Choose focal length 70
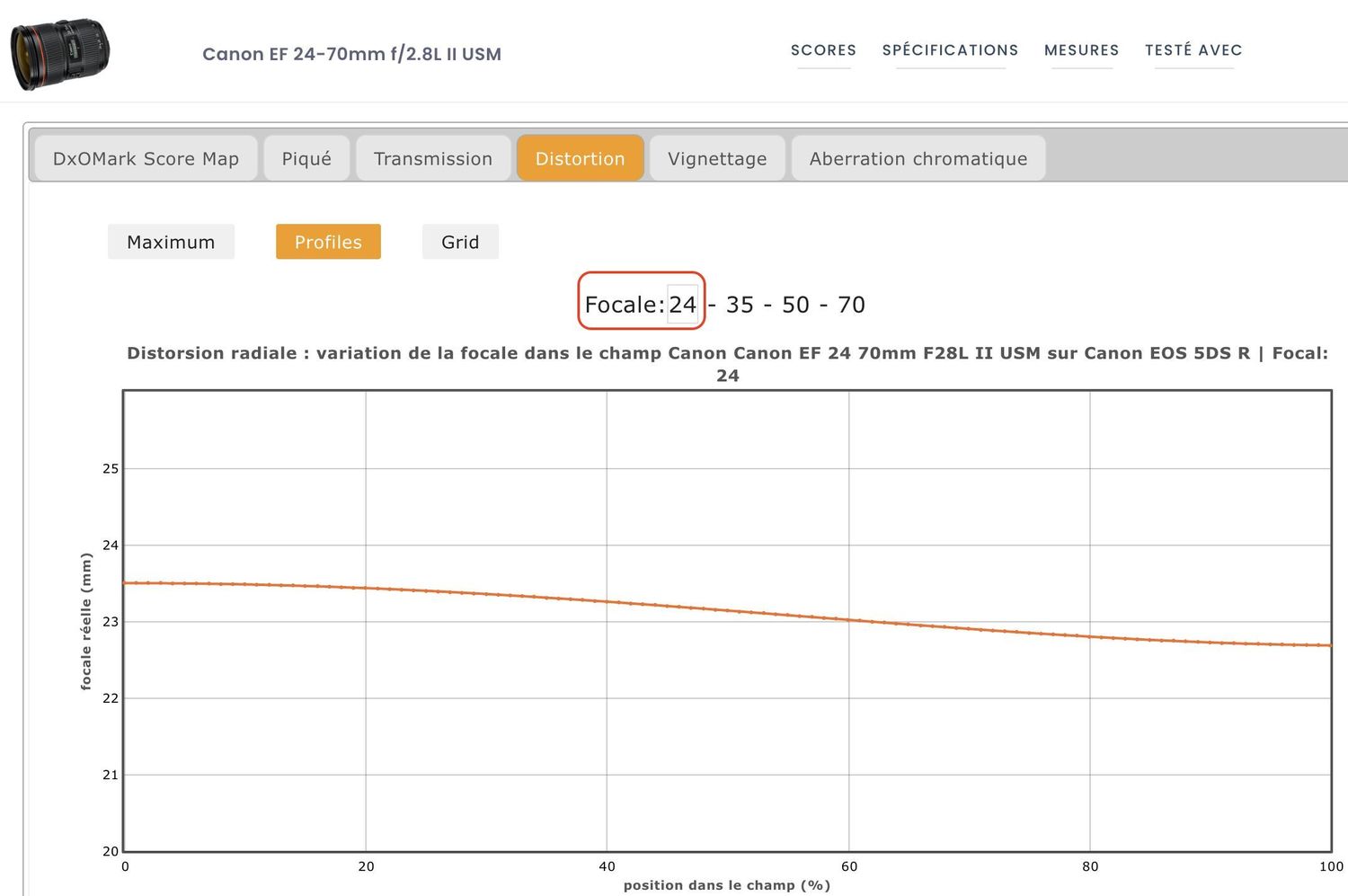This screenshot has width=1348, height=896. click(851, 305)
